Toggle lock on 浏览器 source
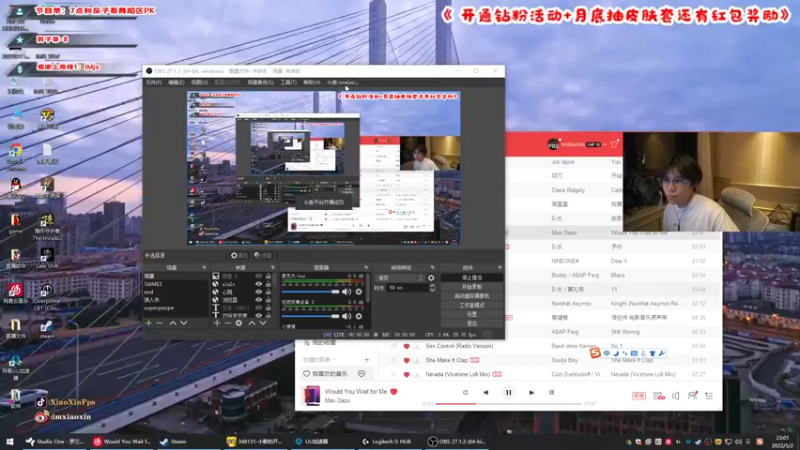Screen dimensions: 800x450 click(268, 300)
